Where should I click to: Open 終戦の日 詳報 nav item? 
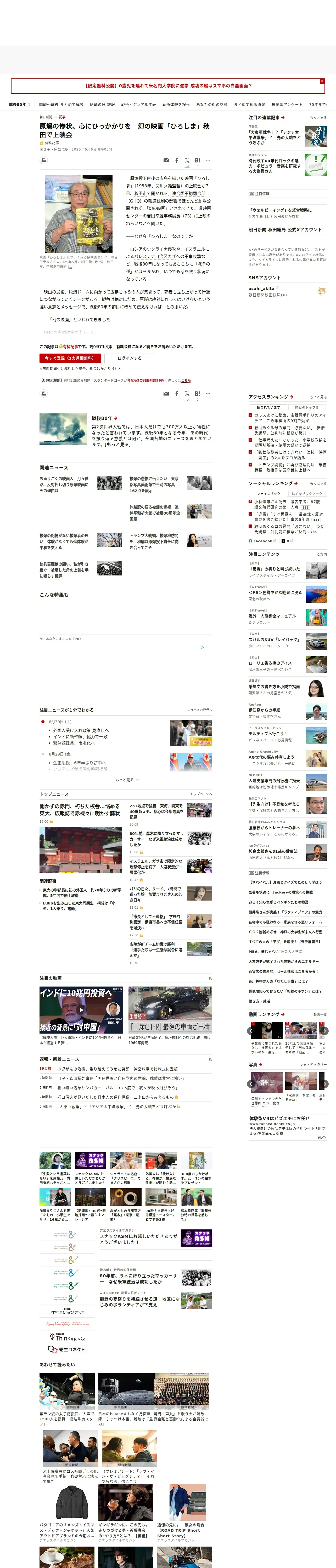[102, 105]
